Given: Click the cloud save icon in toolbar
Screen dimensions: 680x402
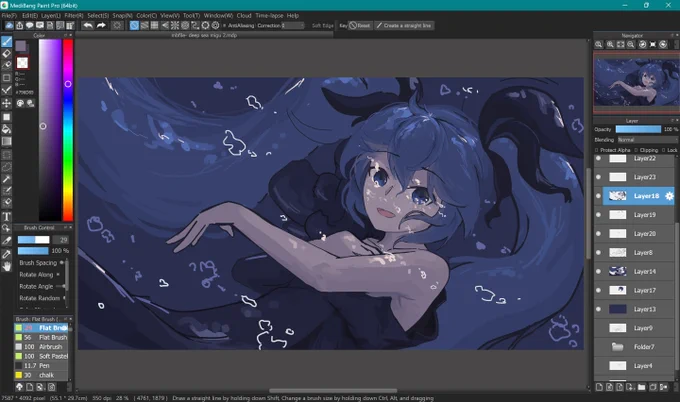Looking at the screenshot, I should [9, 26].
